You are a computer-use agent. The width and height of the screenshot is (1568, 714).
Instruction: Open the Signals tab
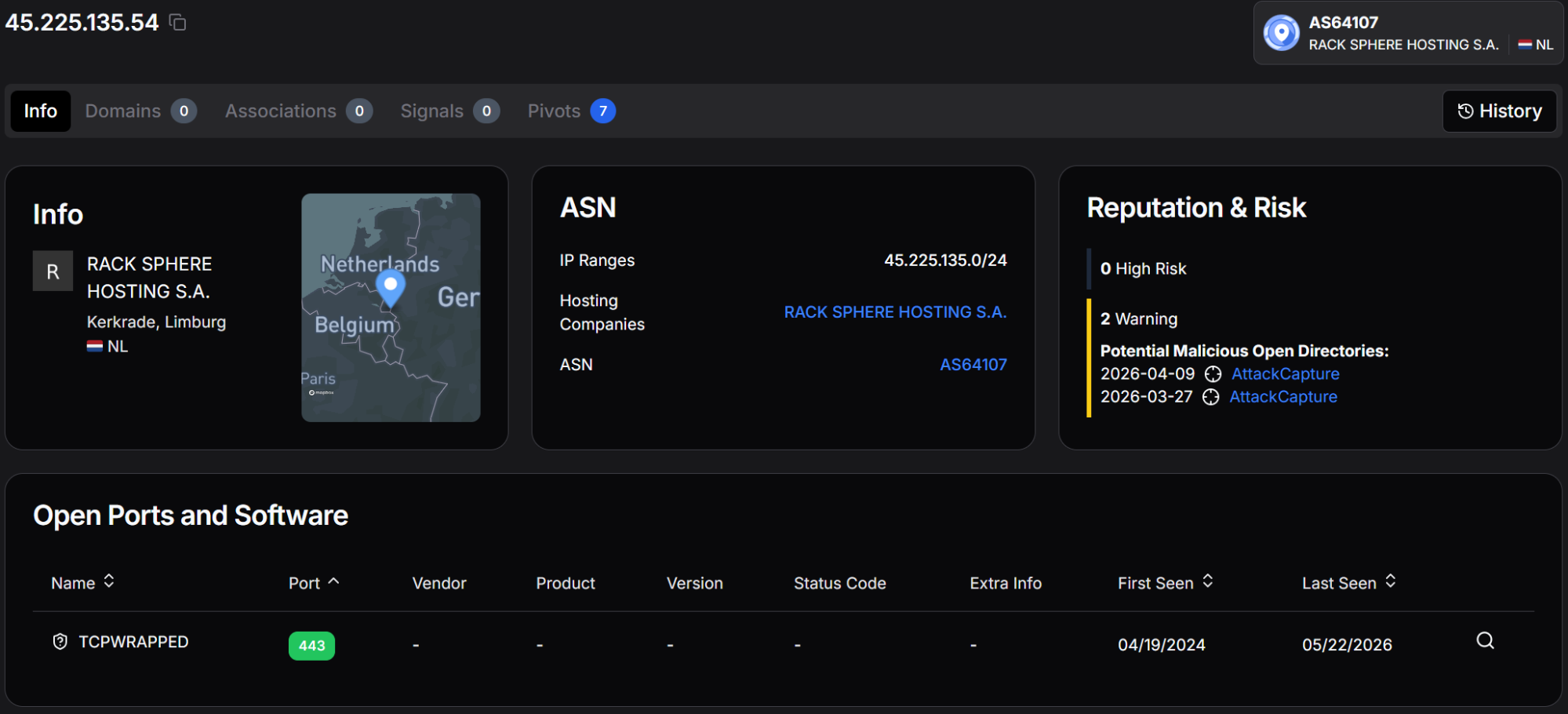(449, 111)
